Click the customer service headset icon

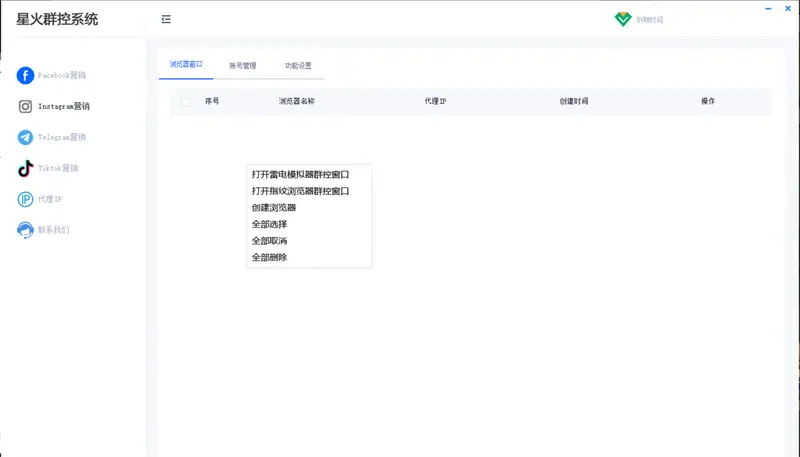[x=26, y=230]
